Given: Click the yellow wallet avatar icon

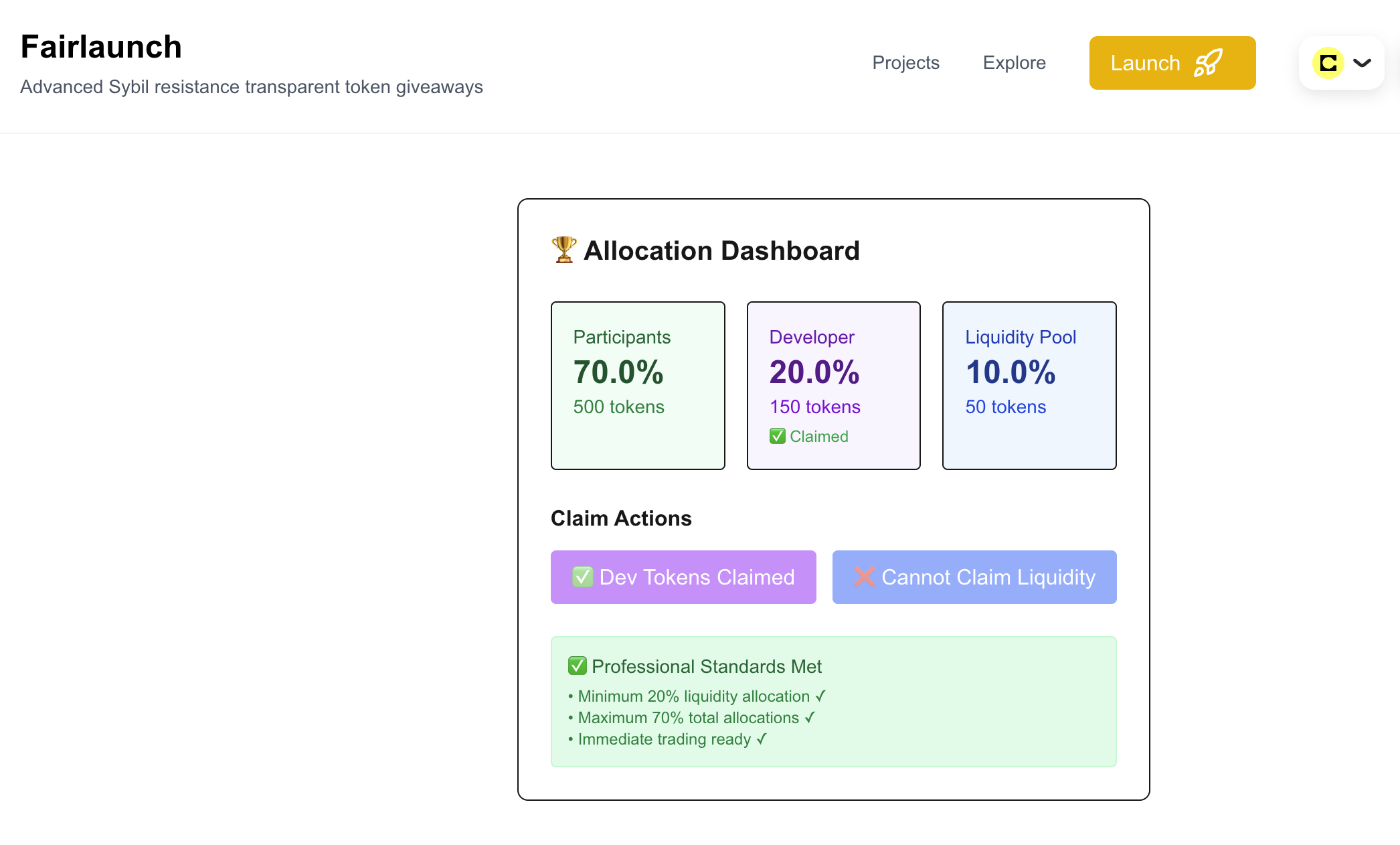Looking at the screenshot, I should point(1328,63).
